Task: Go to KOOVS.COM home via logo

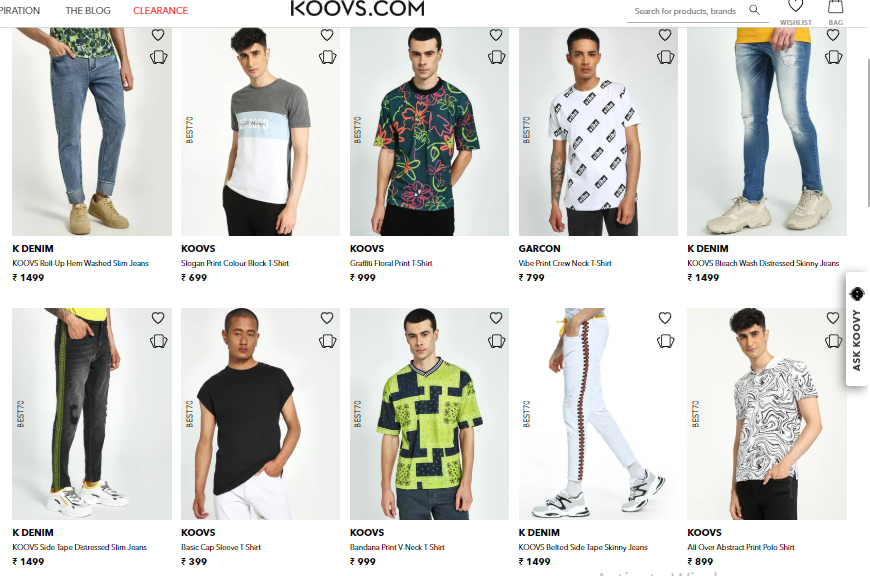Action: [x=358, y=8]
